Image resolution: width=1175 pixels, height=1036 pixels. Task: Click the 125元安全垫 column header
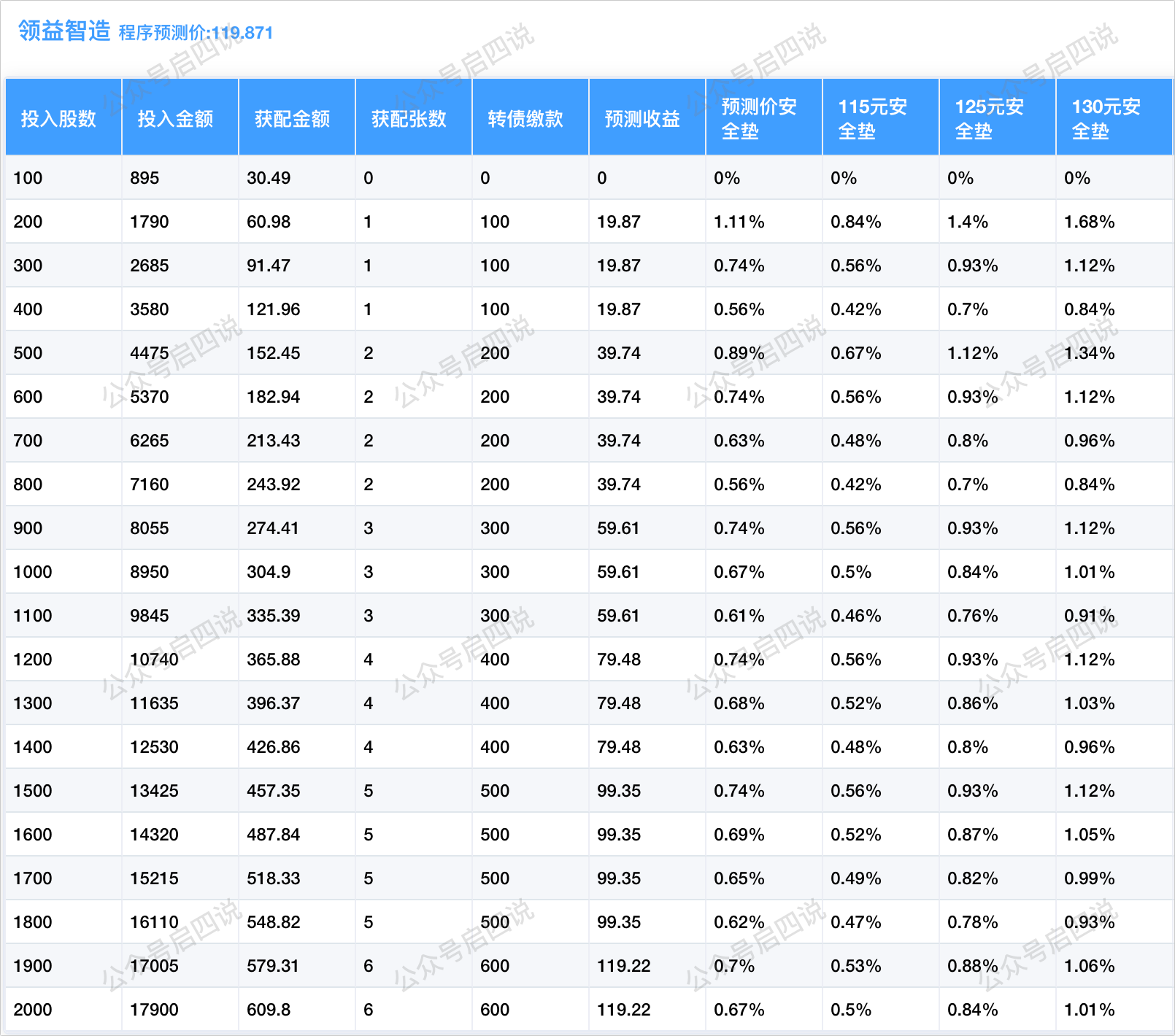coord(990,118)
